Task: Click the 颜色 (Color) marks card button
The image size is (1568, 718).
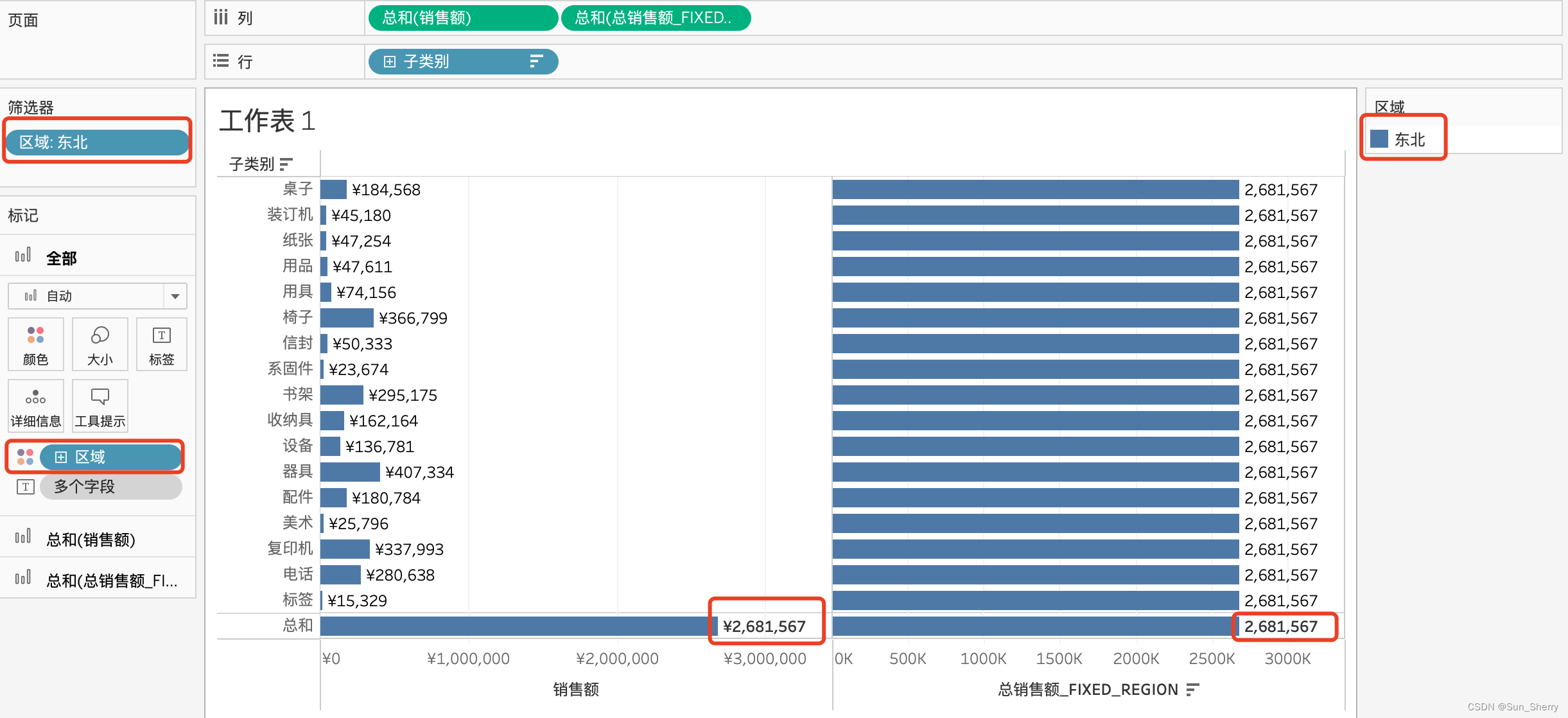Action: (x=35, y=344)
